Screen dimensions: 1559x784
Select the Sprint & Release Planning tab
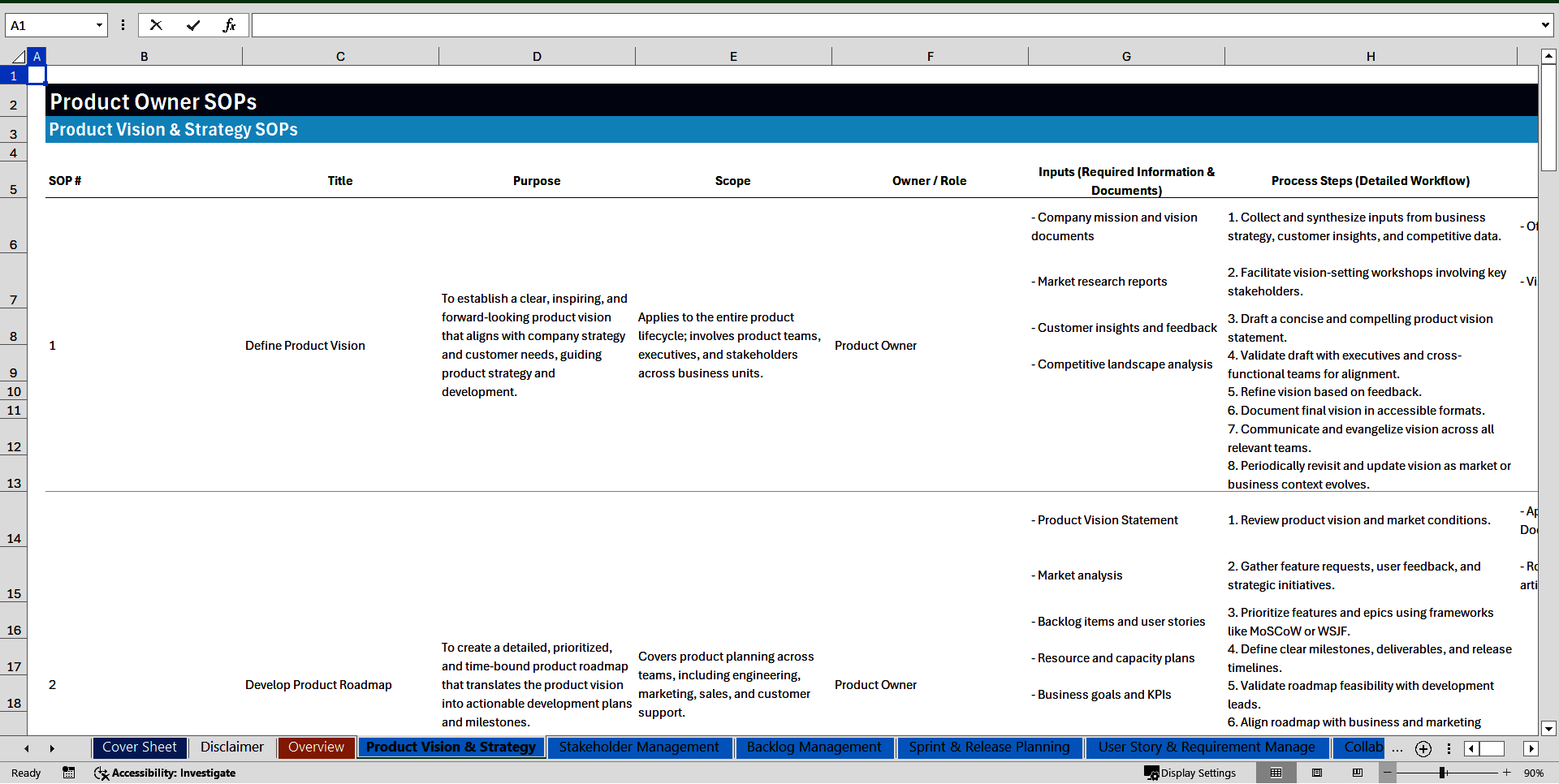click(988, 747)
